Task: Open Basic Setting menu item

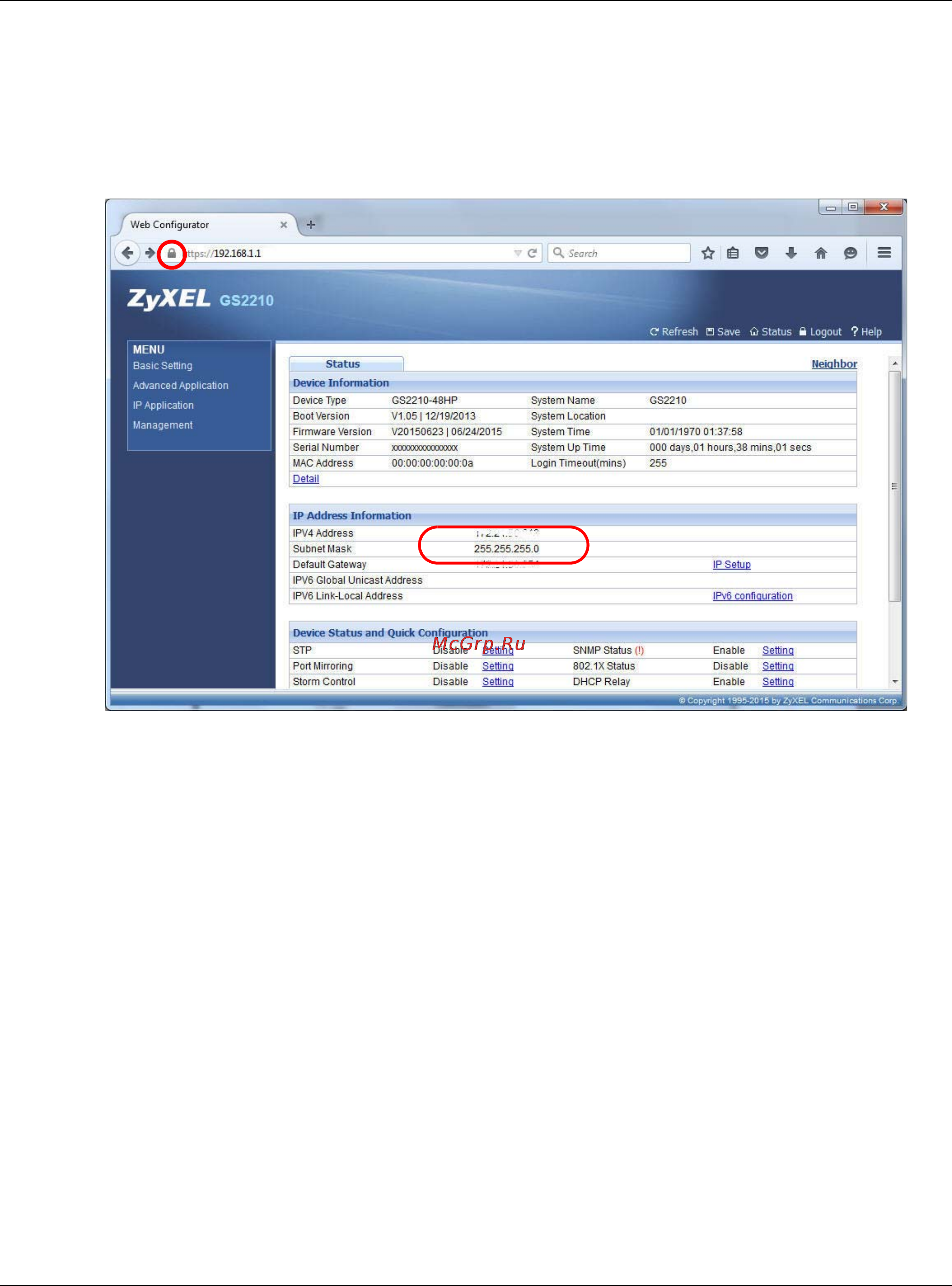Action: coord(162,366)
